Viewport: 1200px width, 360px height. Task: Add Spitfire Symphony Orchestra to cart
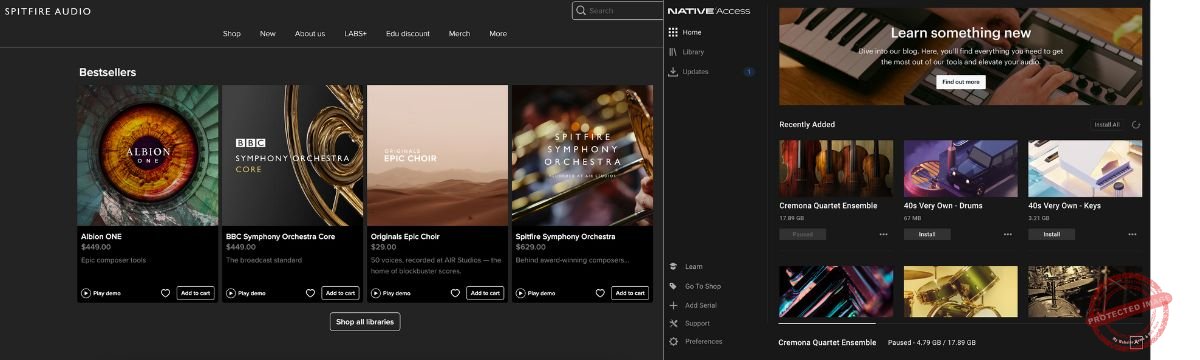point(630,293)
